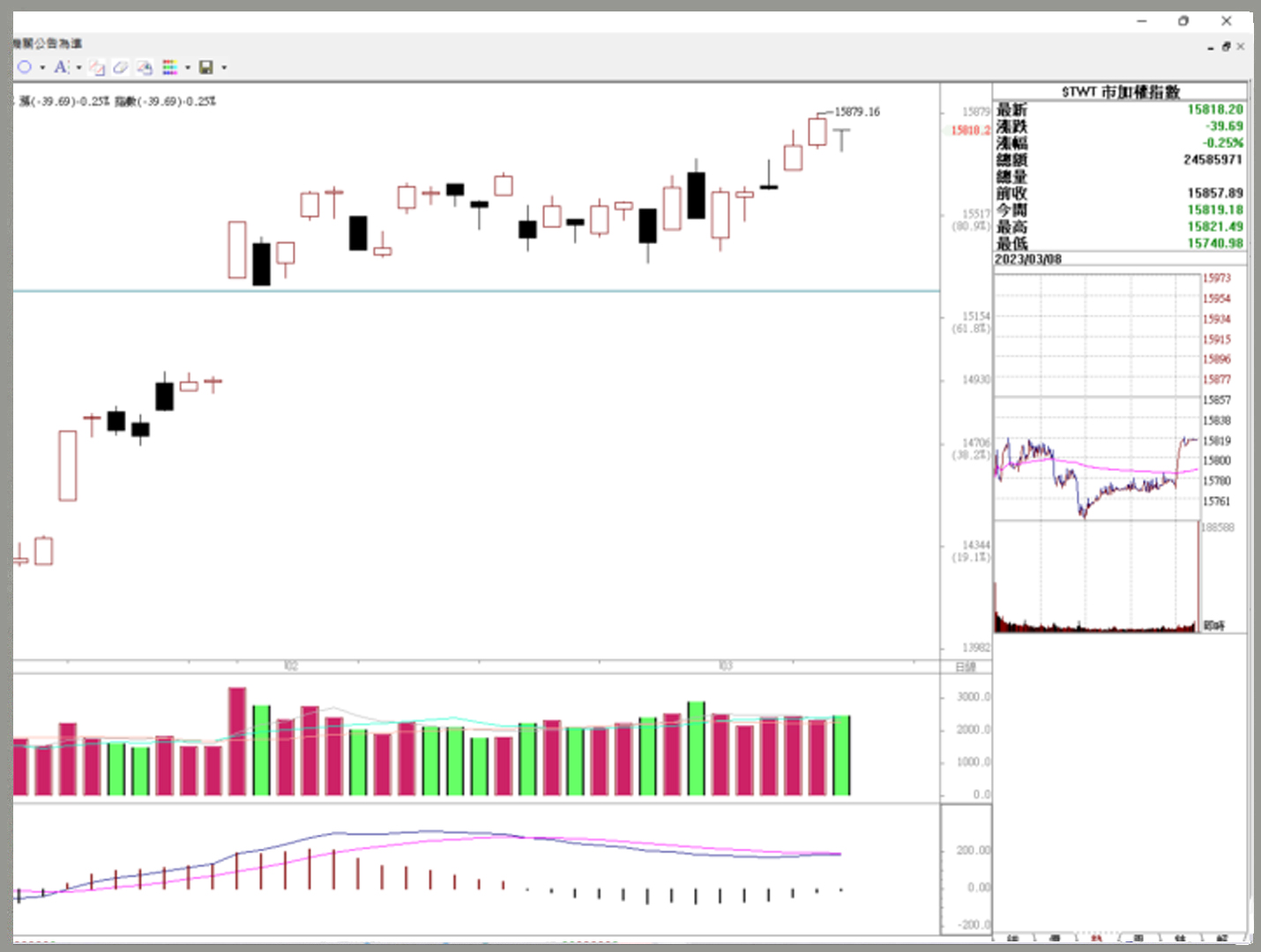
Task: Click the save floppy disk icon
Action: (x=206, y=67)
